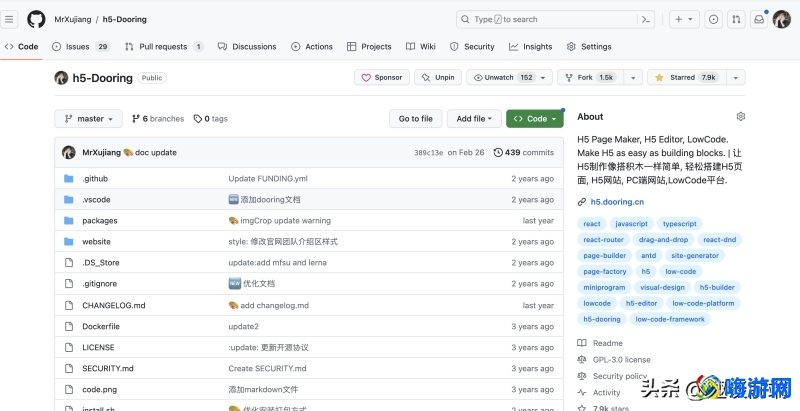Fork the repository with Fork button
The image size is (800, 411).
(591, 78)
